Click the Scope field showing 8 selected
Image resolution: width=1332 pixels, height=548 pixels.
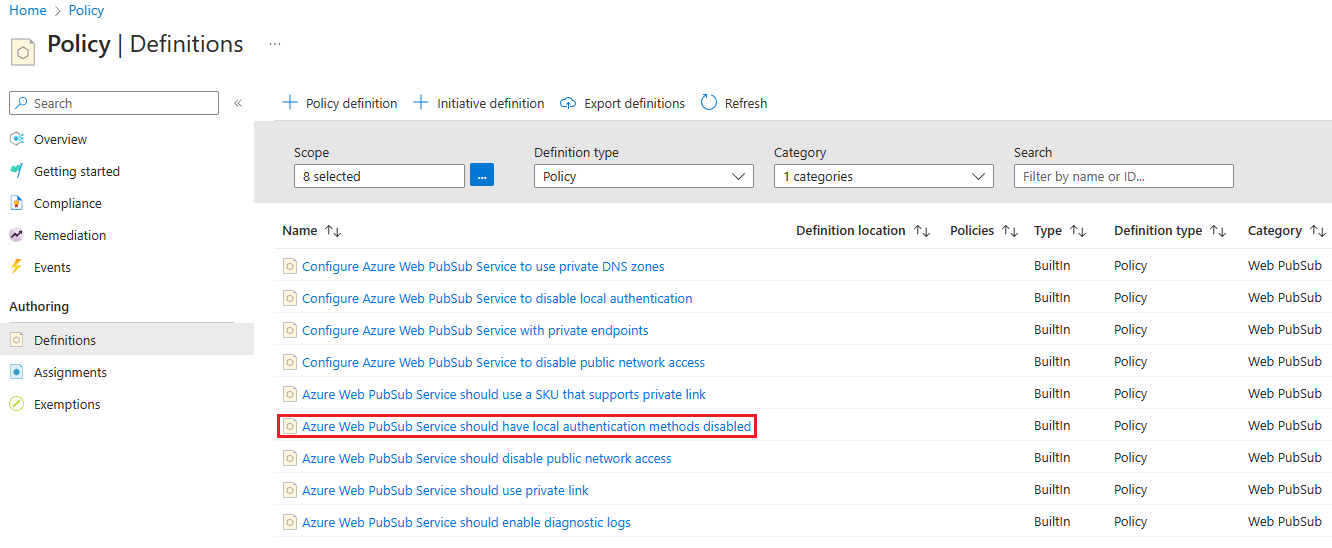point(380,176)
